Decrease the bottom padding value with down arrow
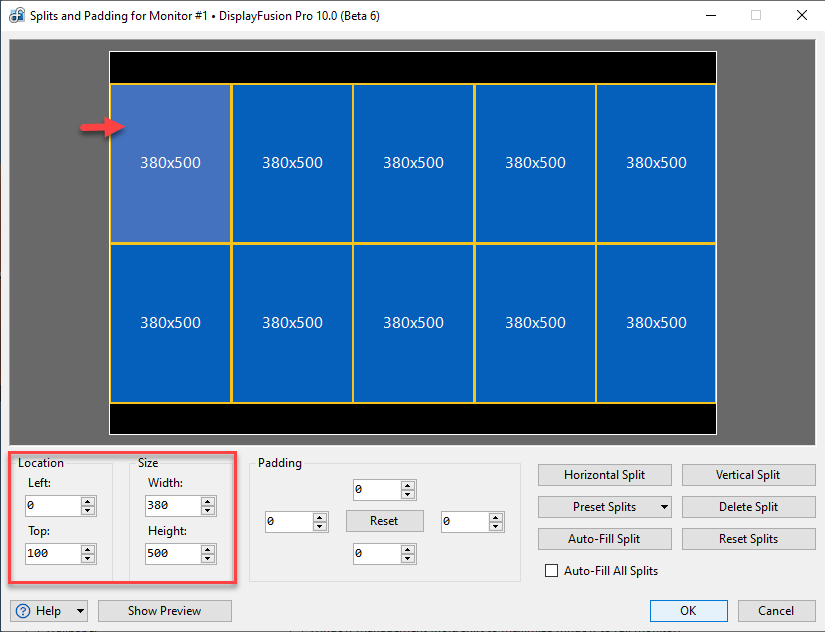The image size is (825, 632). coord(407,558)
